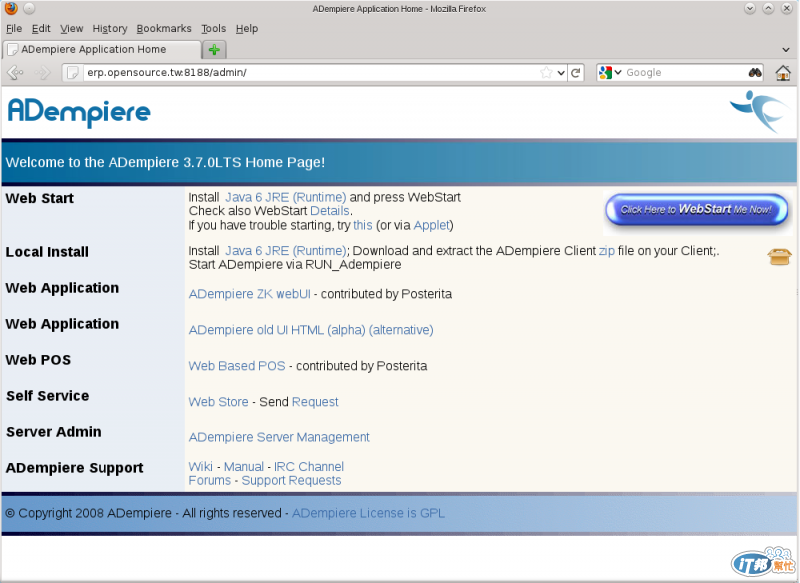Screen dimensions: 800x583
Task: Open the Firefox home page icon
Action: (x=783, y=73)
